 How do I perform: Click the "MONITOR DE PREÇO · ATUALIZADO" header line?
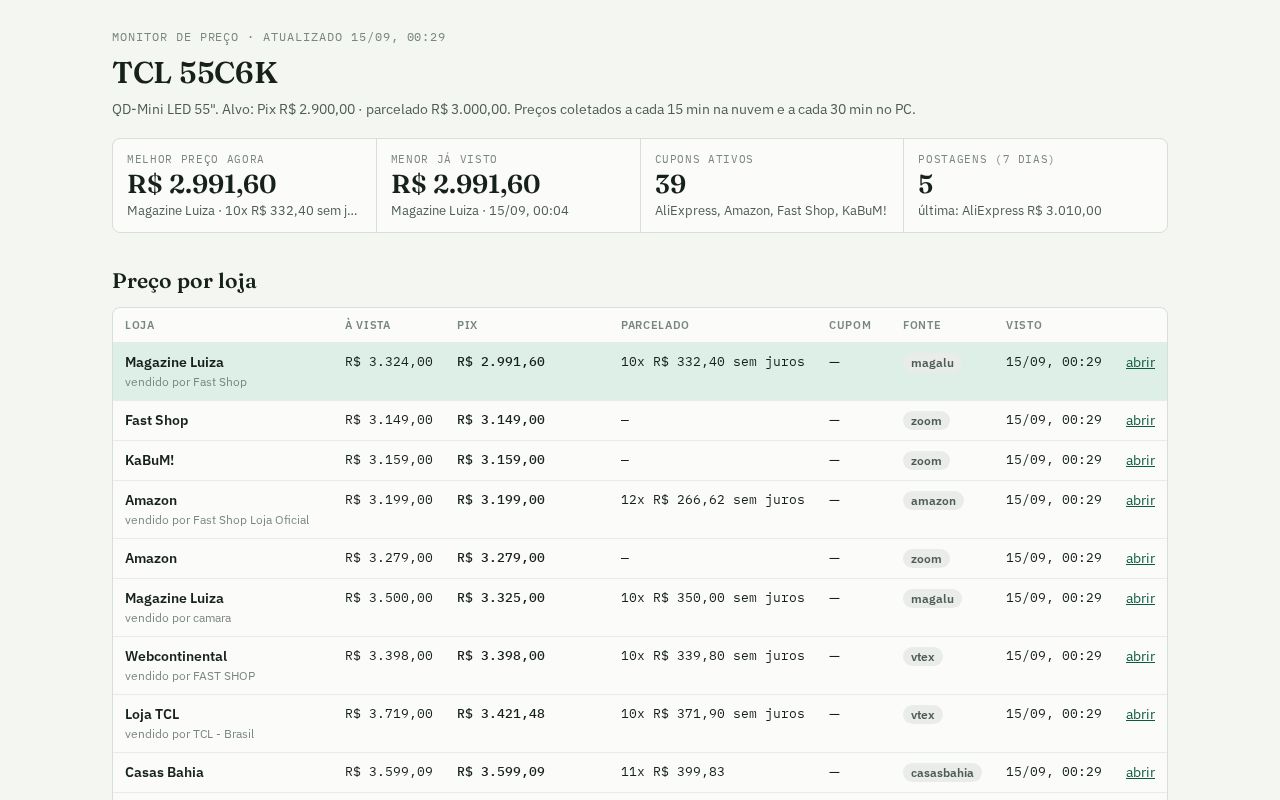click(279, 37)
